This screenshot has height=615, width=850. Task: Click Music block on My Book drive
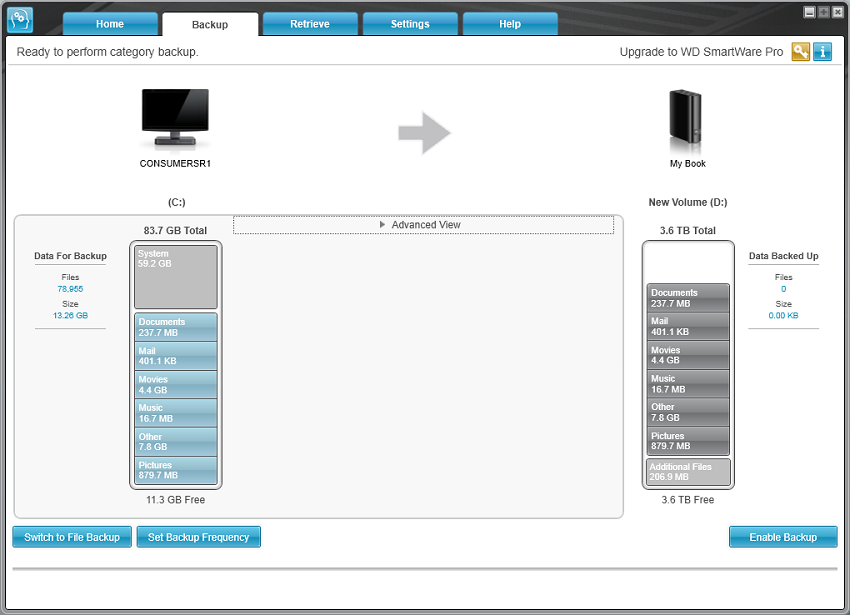[688, 383]
